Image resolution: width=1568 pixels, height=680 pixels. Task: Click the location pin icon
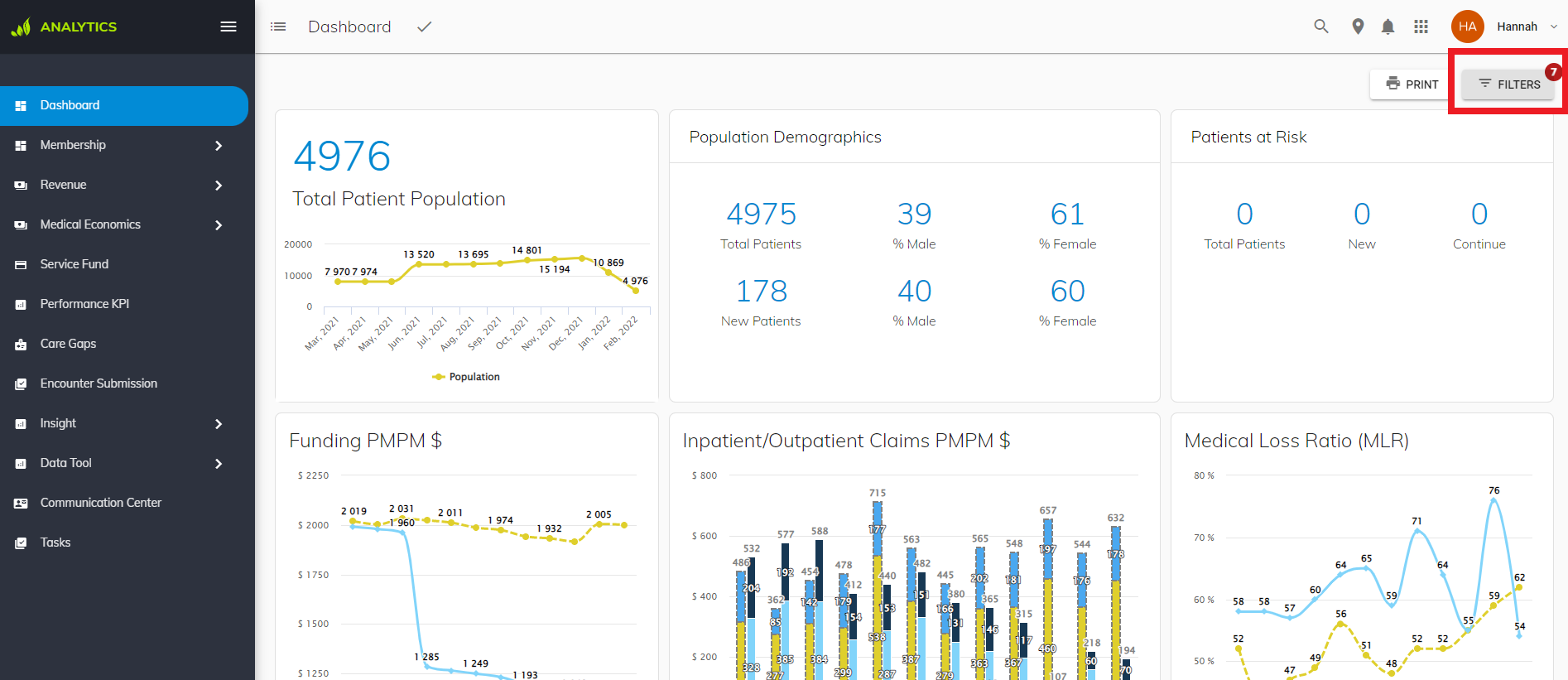(x=1358, y=27)
